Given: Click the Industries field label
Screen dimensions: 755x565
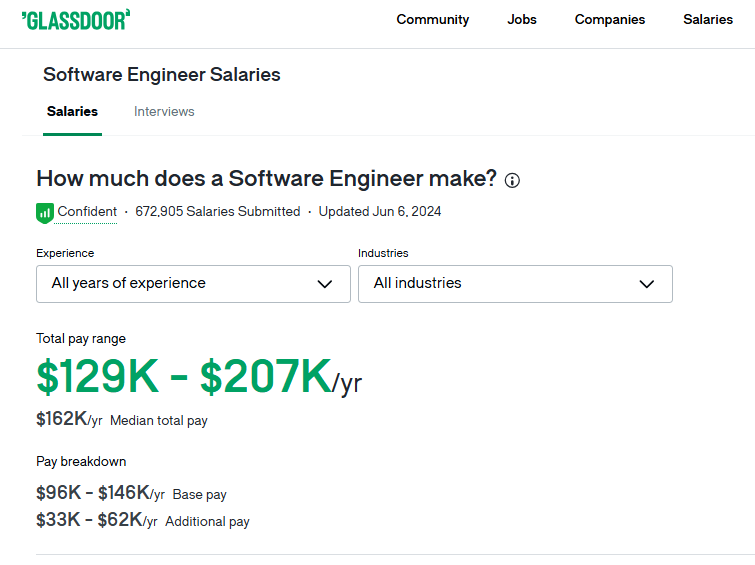Looking at the screenshot, I should click(x=383, y=253).
